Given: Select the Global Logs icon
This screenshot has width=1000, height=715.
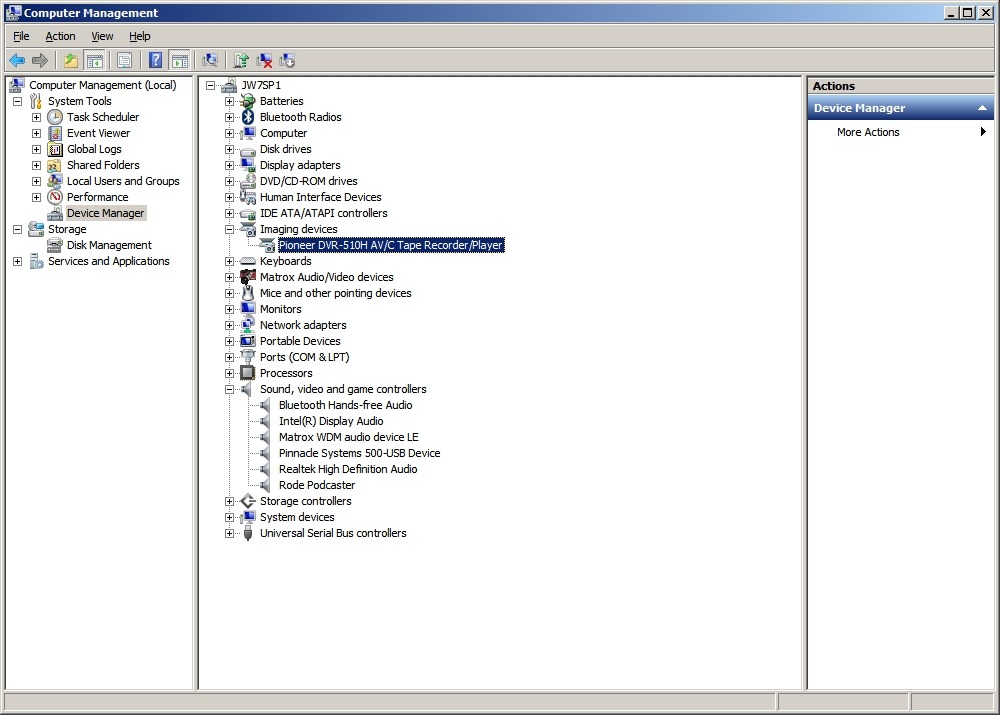Looking at the screenshot, I should [x=55, y=149].
